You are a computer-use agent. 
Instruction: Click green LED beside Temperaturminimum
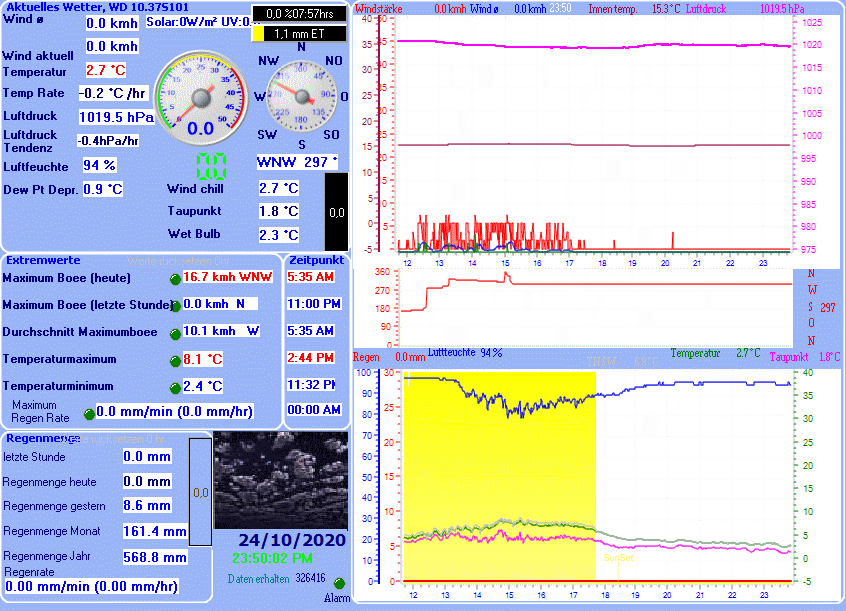click(x=175, y=387)
